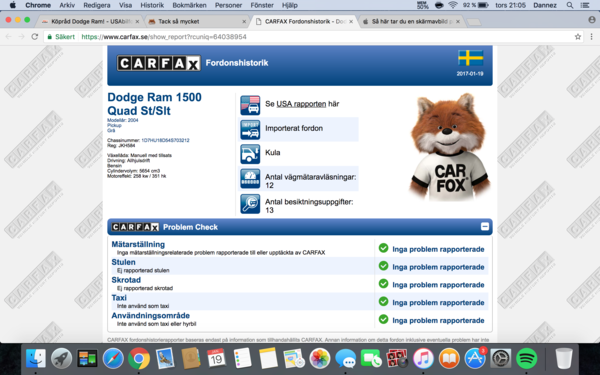600x375 pixels.
Task: Click the Skrotad heading
Action: coord(126,280)
